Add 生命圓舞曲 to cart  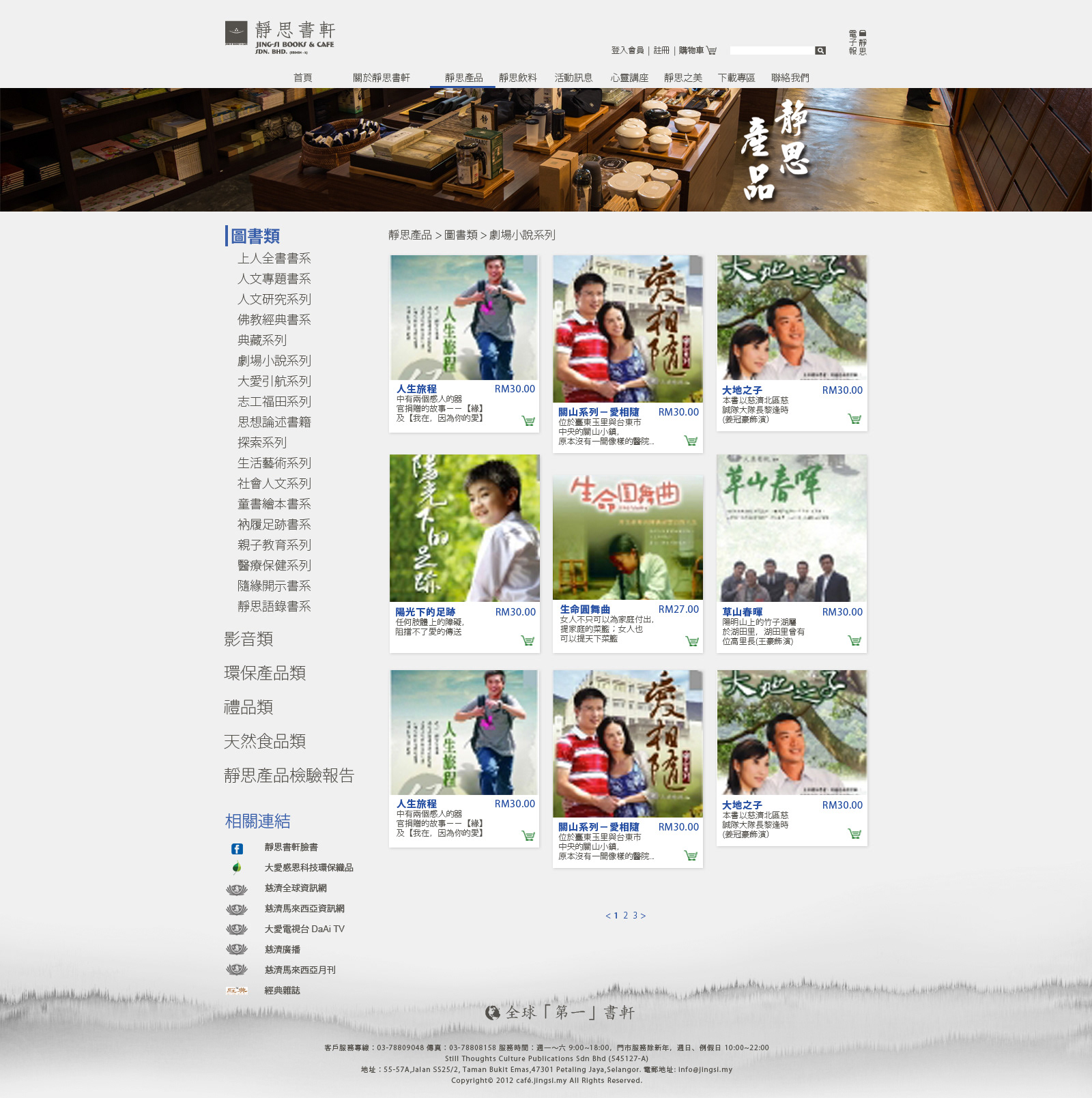point(692,641)
